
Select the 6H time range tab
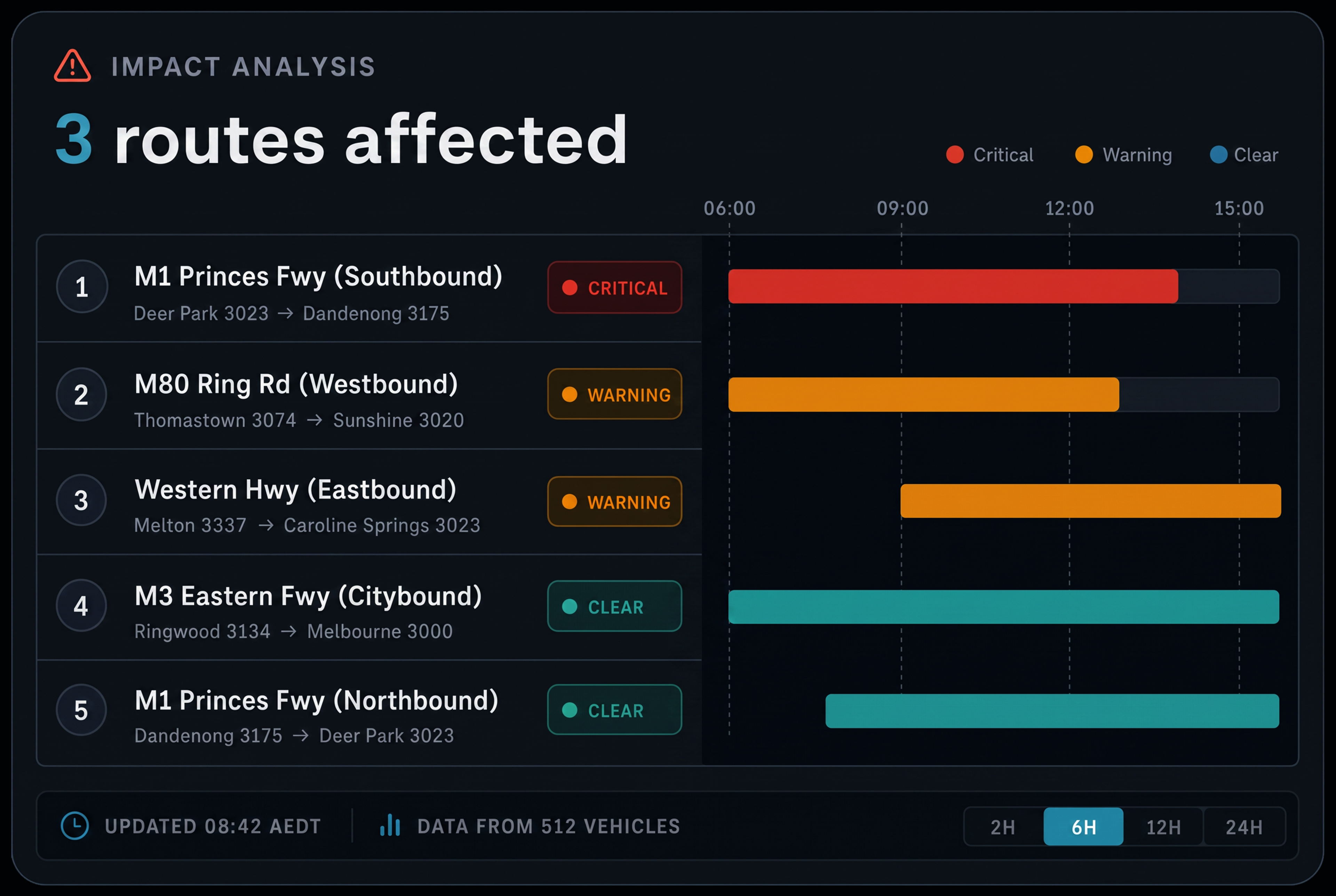[x=1083, y=826]
